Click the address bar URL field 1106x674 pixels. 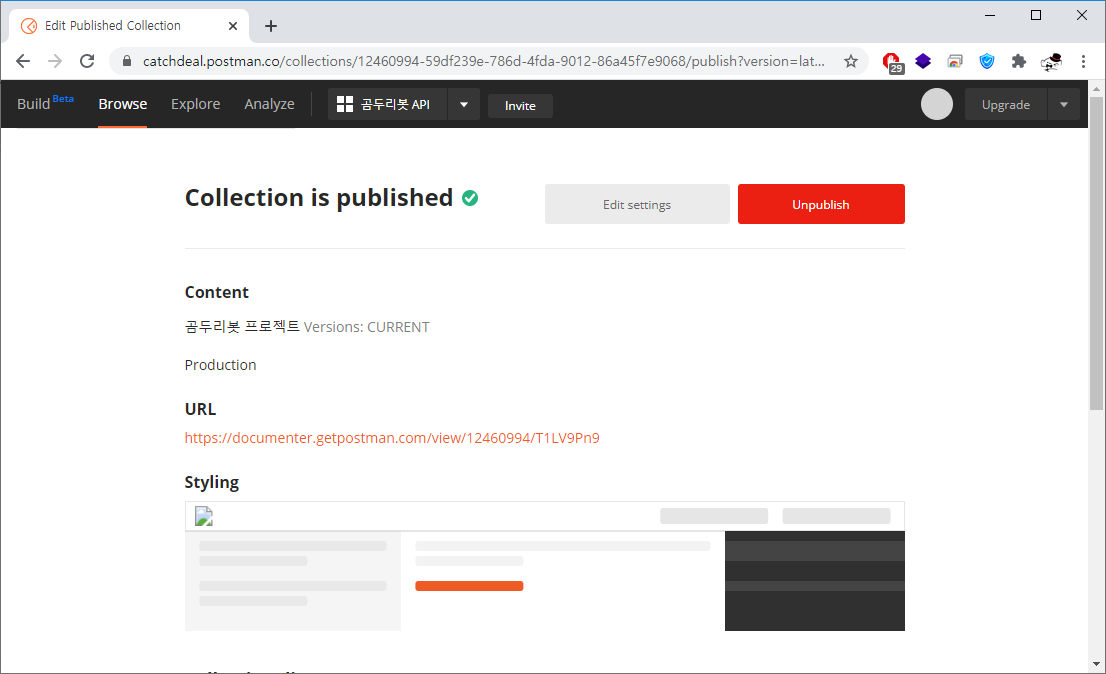[483, 61]
